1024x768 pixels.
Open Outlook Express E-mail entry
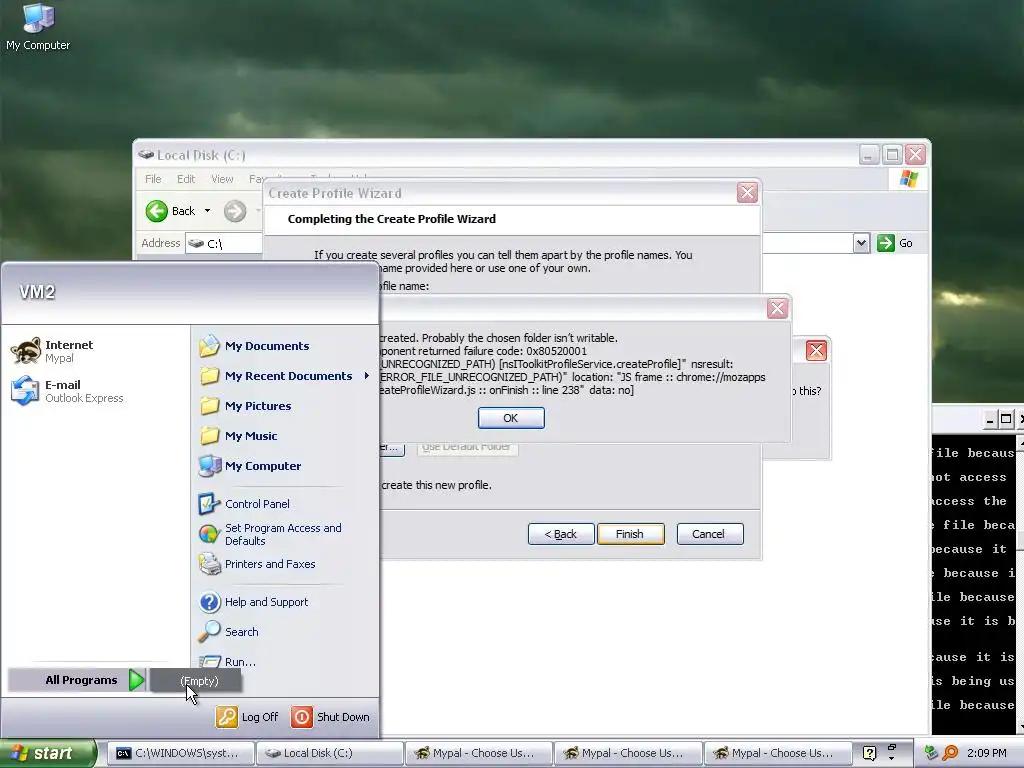pos(67,391)
